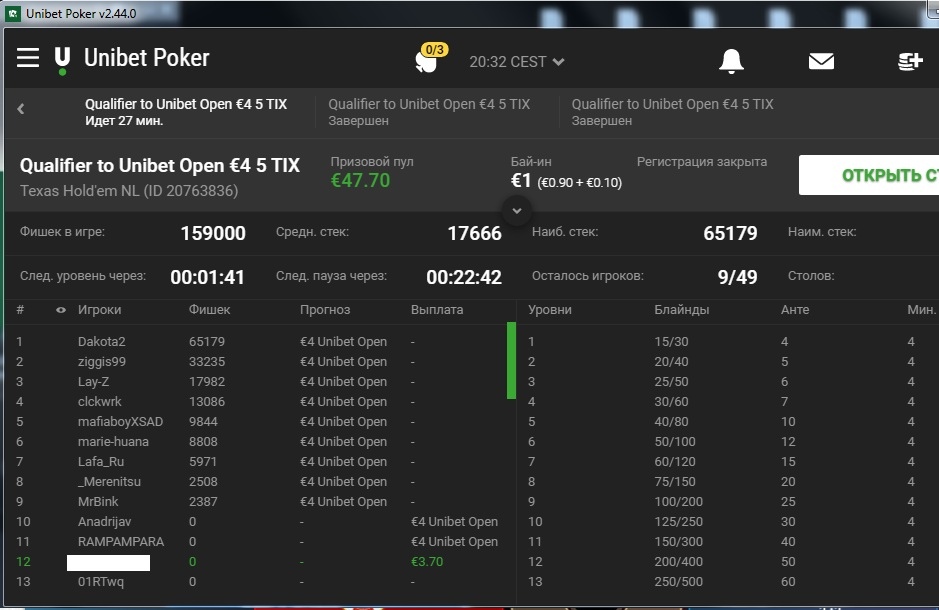Click the tournament title heading
The width and height of the screenshot is (939, 610).
(160, 166)
